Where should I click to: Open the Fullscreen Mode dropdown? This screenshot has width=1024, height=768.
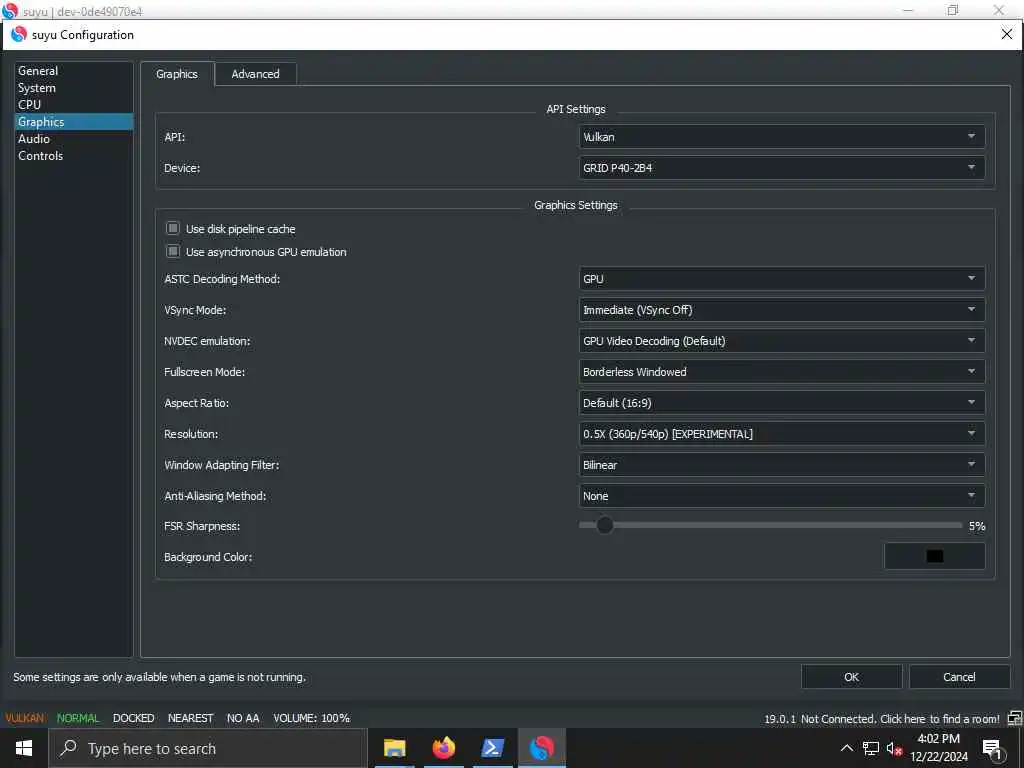pyautogui.click(x=782, y=372)
